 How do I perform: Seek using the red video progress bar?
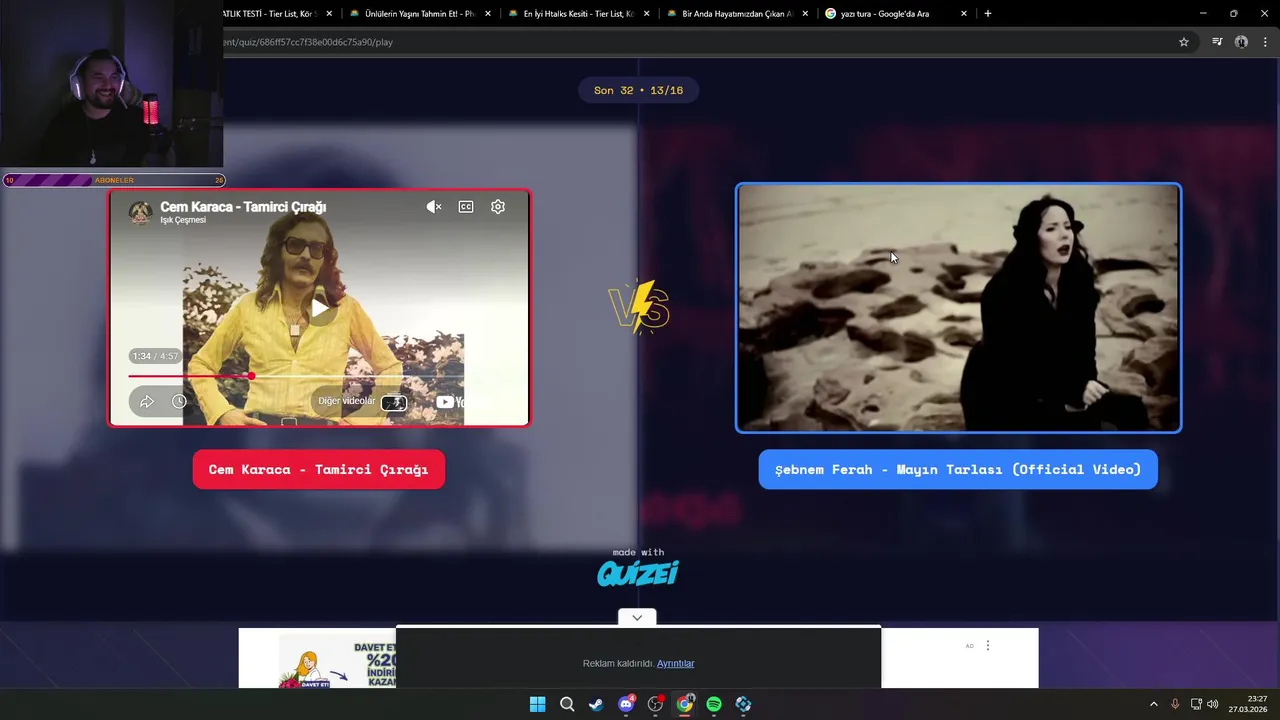[x=319, y=376]
